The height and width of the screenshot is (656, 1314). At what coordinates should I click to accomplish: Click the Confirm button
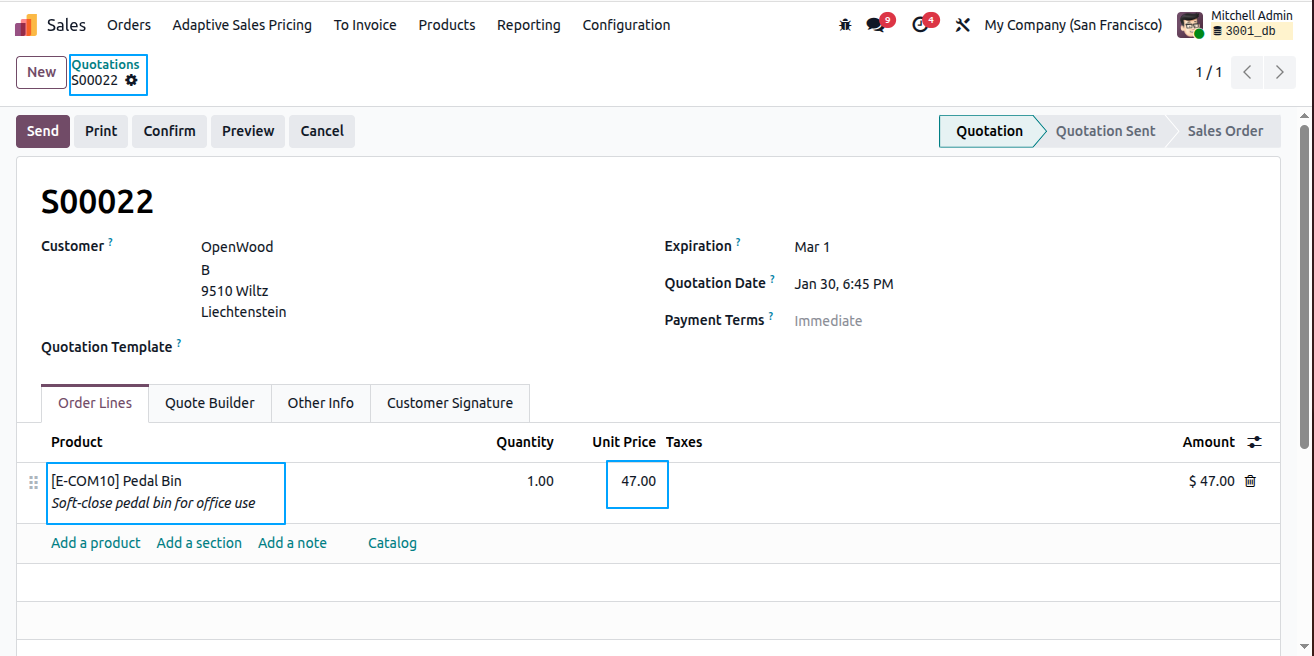pyautogui.click(x=169, y=131)
